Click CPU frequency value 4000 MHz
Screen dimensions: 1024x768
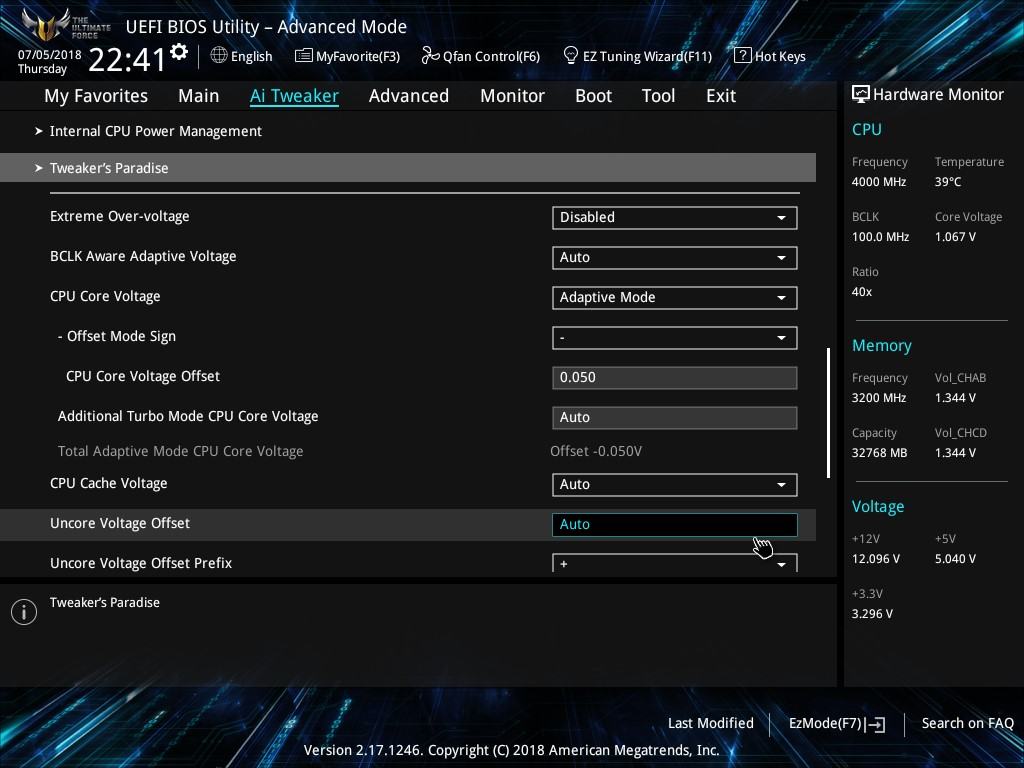[x=879, y=182]
